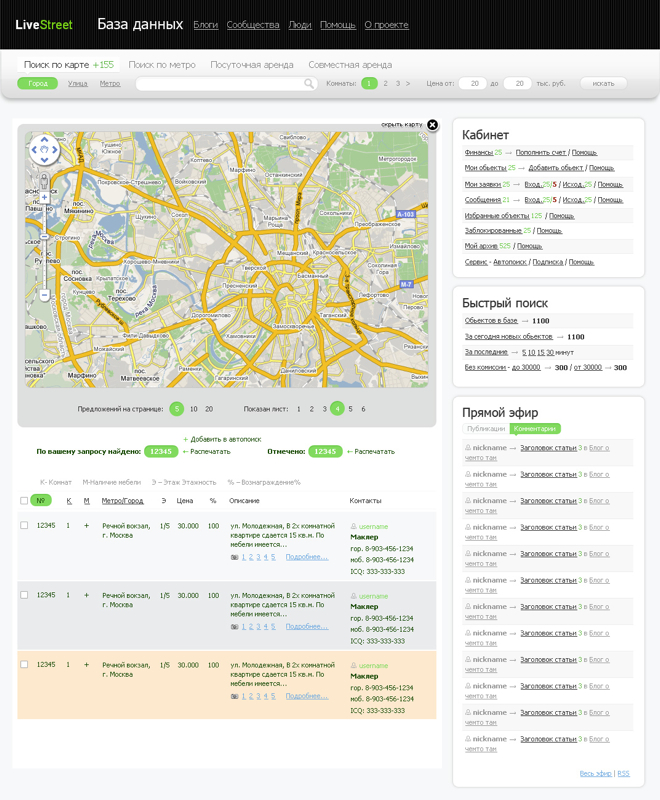
Task: Click the map zoom-in plus button
Action: click(44, 198)
